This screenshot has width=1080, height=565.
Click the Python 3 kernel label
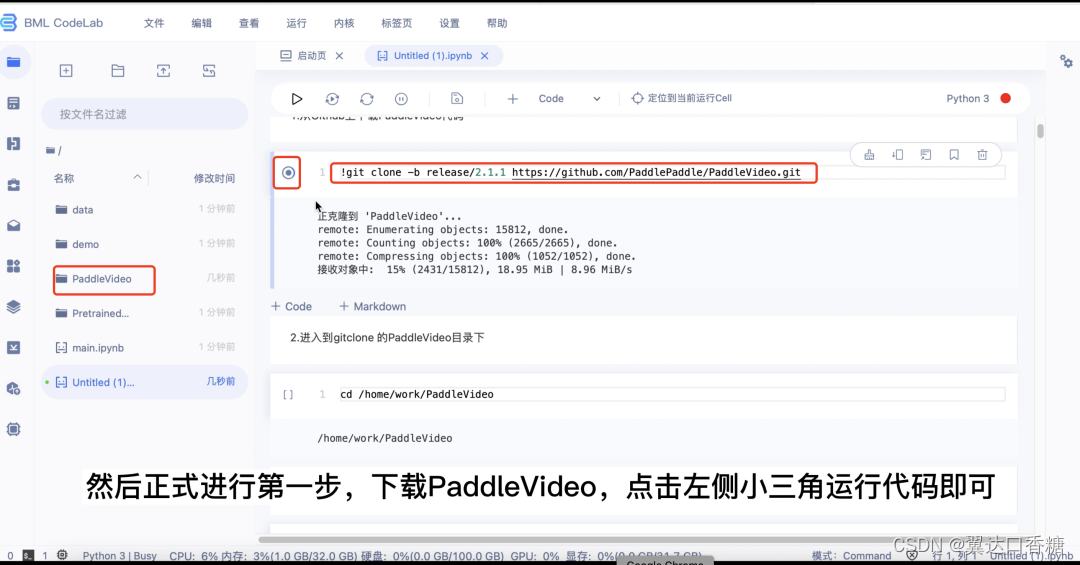click(x=967, y=99)
